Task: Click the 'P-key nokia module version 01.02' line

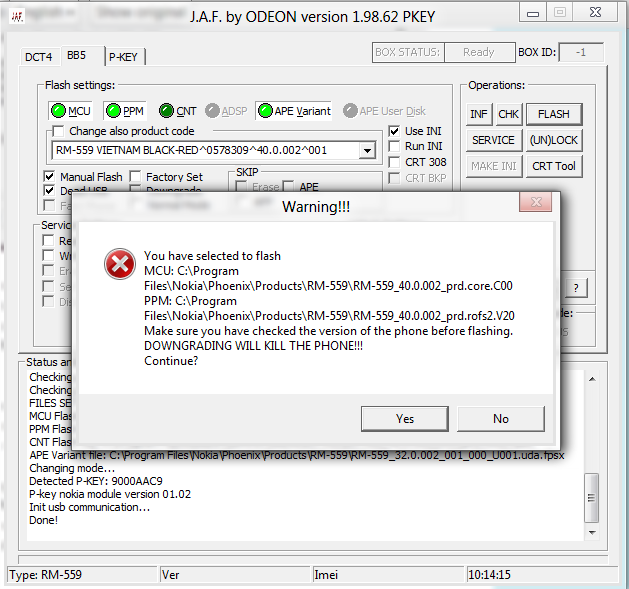Action: 110,494
